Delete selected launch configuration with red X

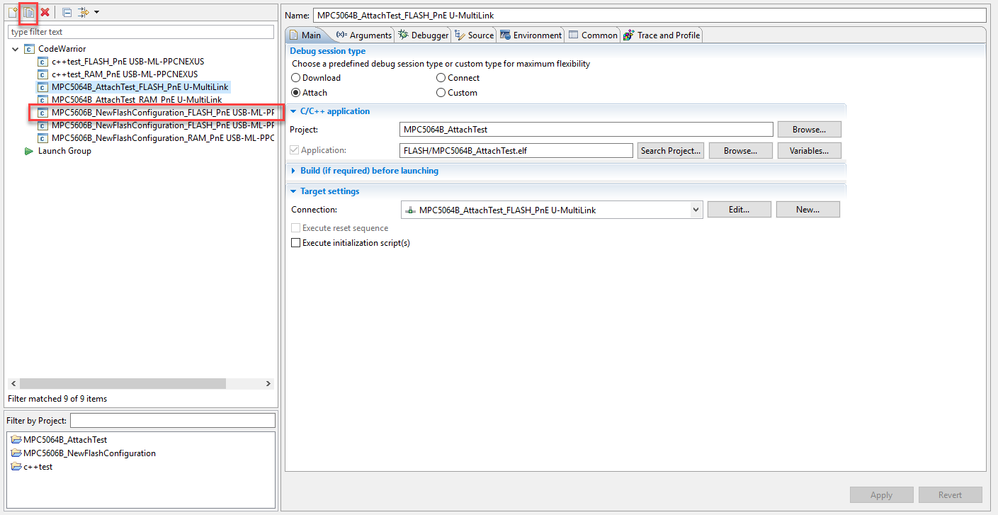click(x=45, y=12)
